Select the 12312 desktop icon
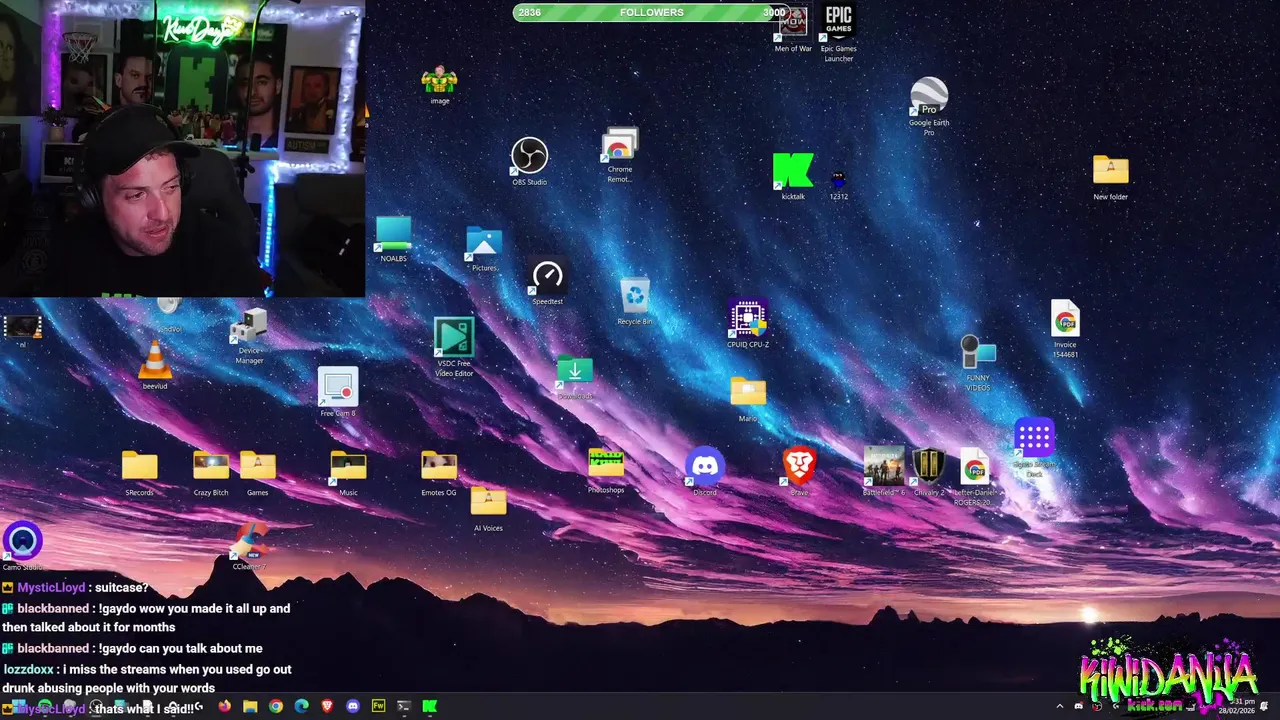The width and height of the screenshot is (1280, 720). tap(838, 182)
